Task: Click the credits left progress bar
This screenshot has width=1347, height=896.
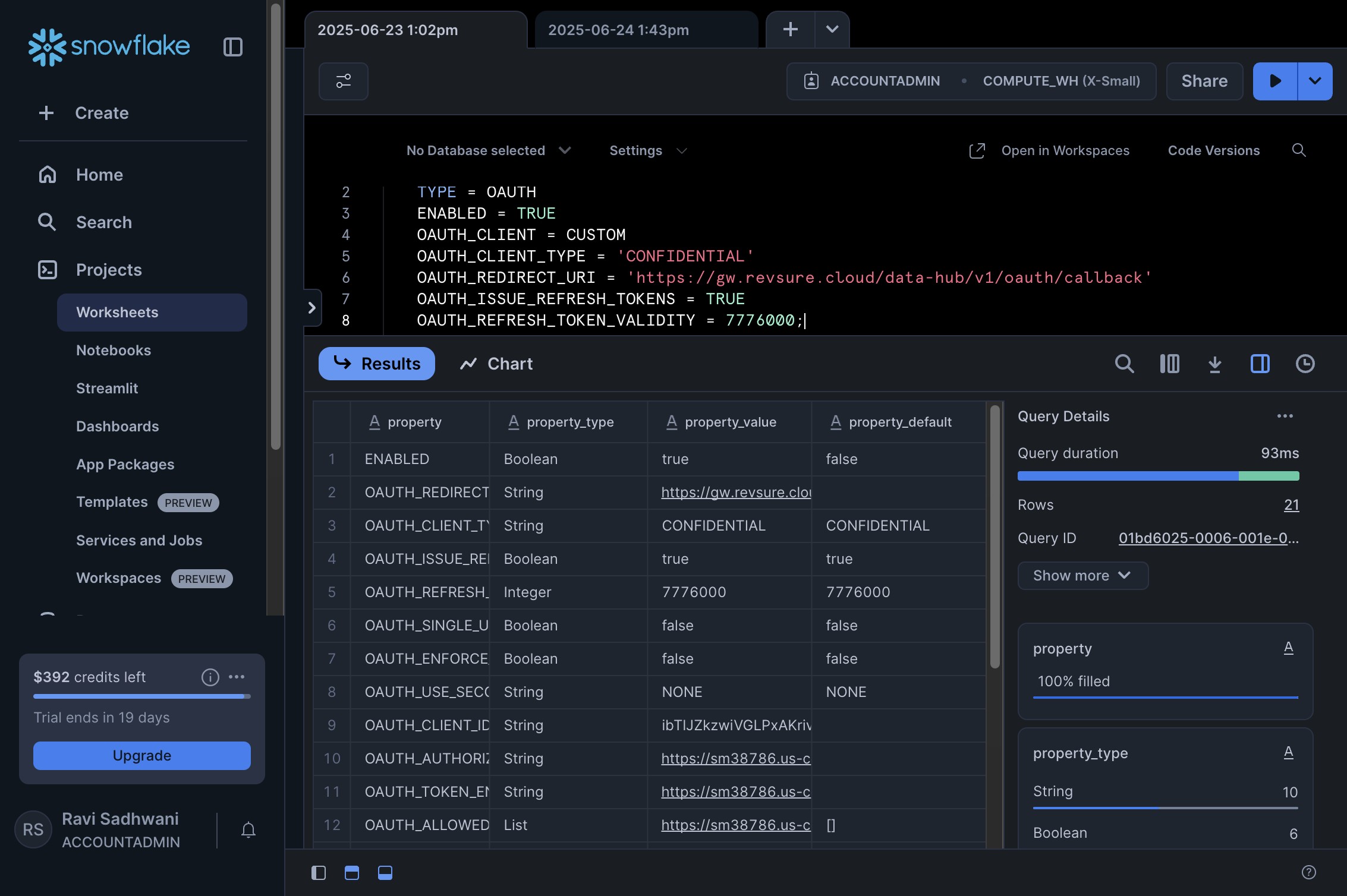Action: 142,696
